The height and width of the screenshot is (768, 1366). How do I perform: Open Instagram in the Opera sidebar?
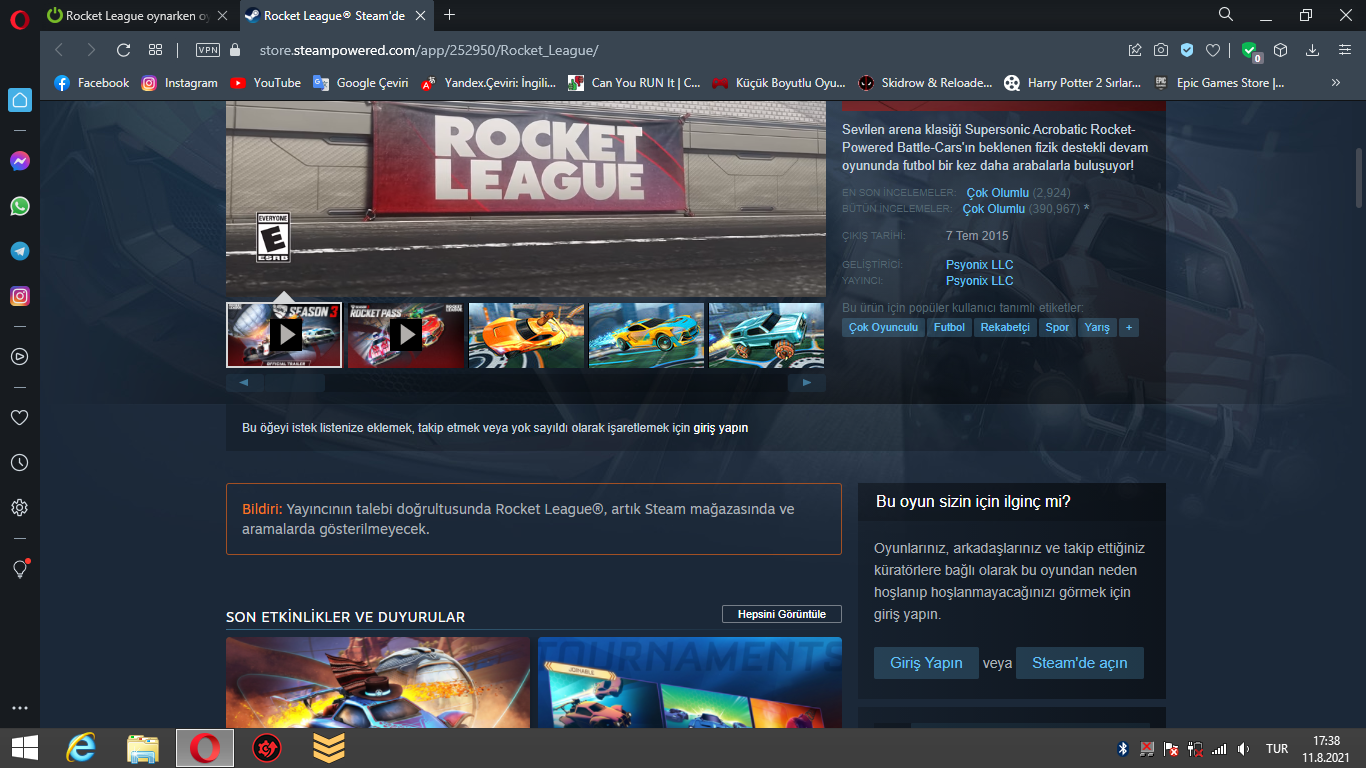(x=19, y=296)
